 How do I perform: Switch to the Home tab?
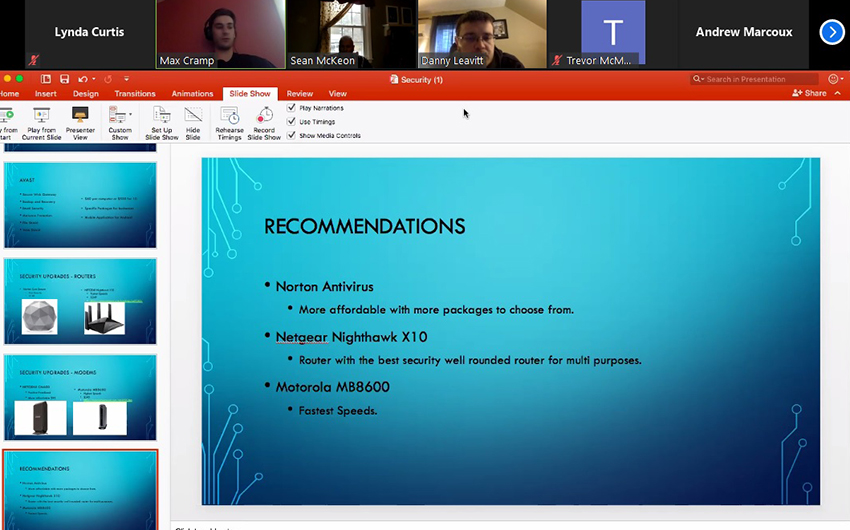click(9, 94)
